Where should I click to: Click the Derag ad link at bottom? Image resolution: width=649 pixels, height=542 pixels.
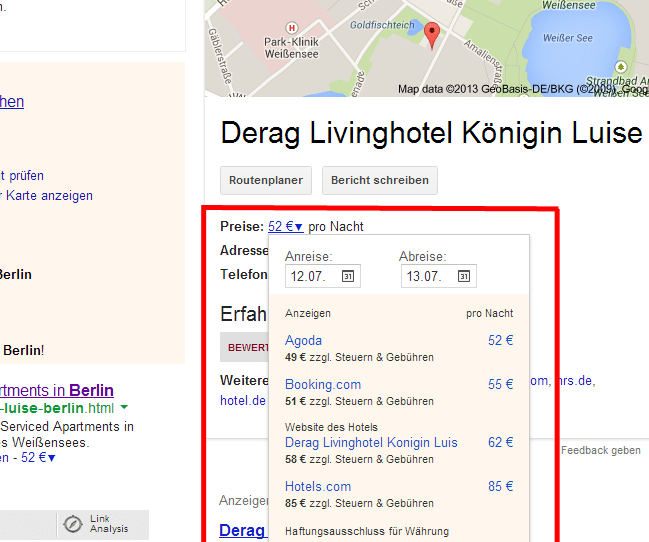242,530
